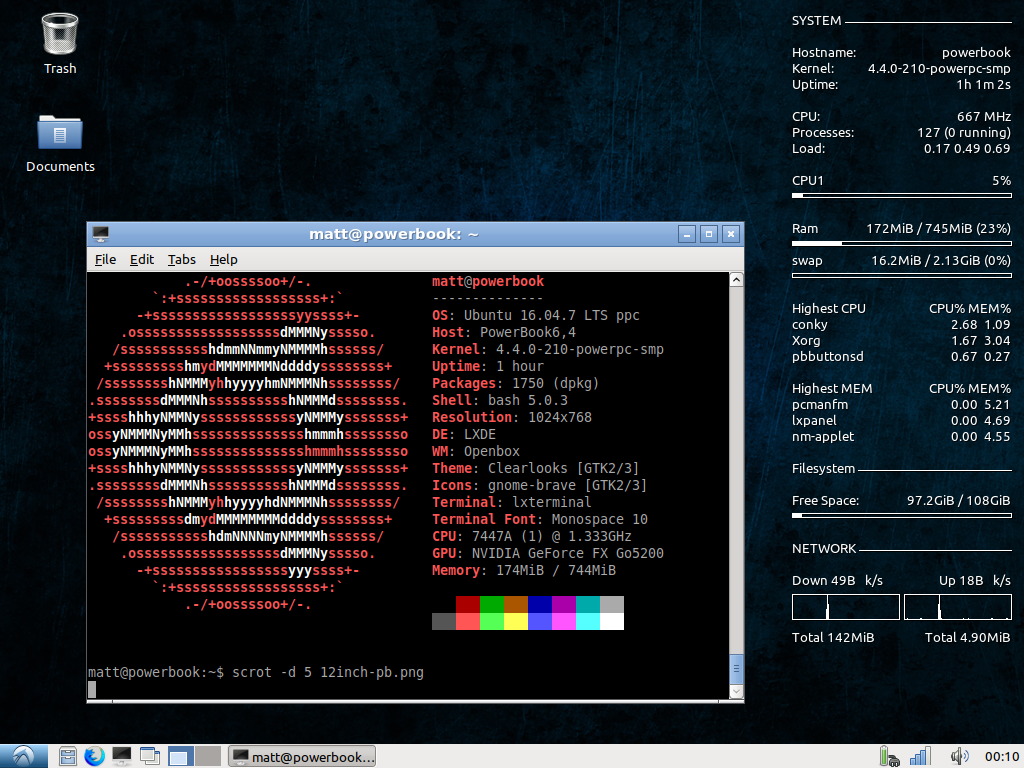Open the LXDE start menu
The height and width of the screenshot is (768, 1024).
pyautogui.click(x=22, y=756)
